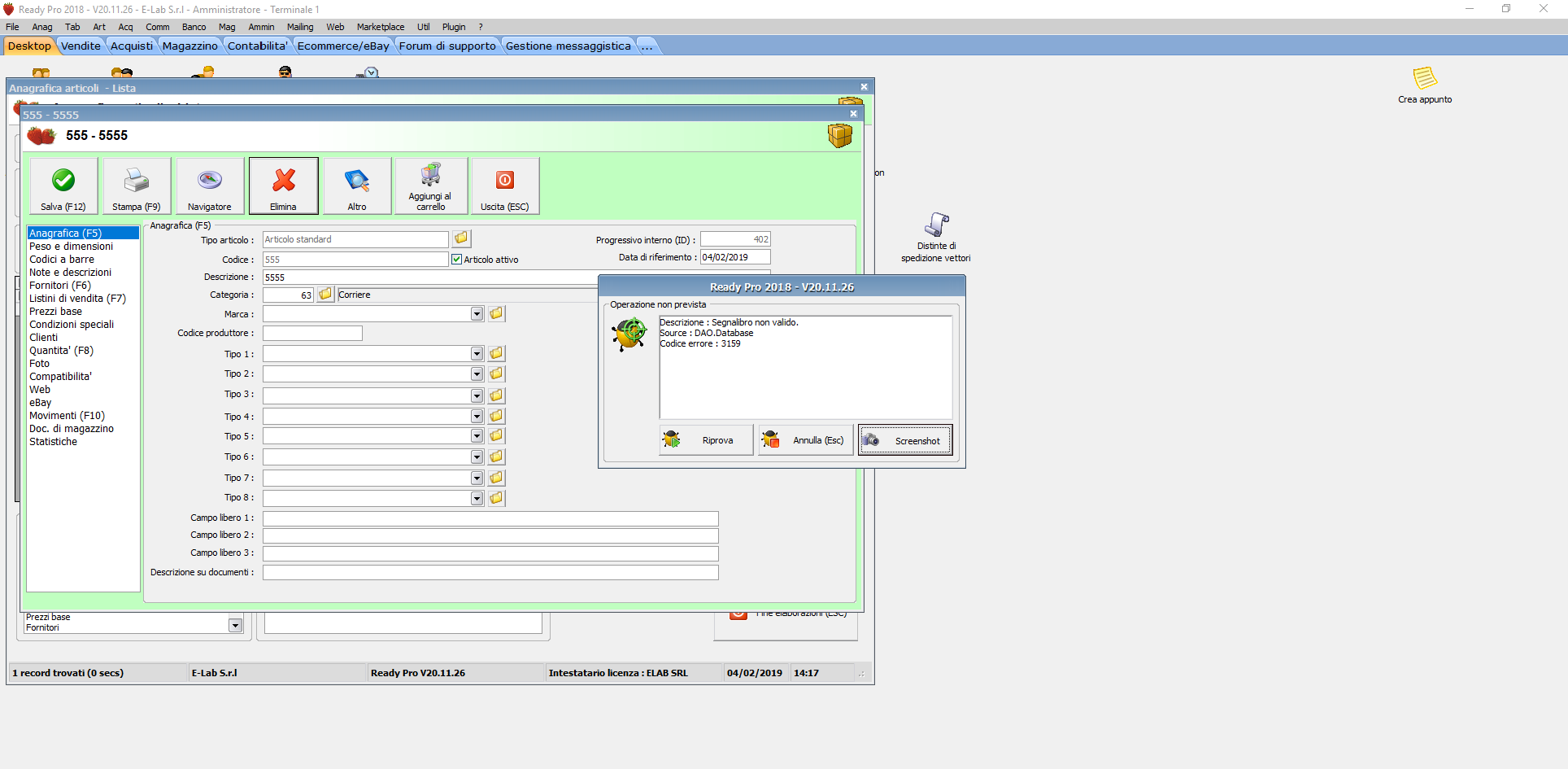This screenshot has height=769, width=1568.
Task: Click Riprova in error dialog
Action: pyautogui.click(x=706, y=440)
